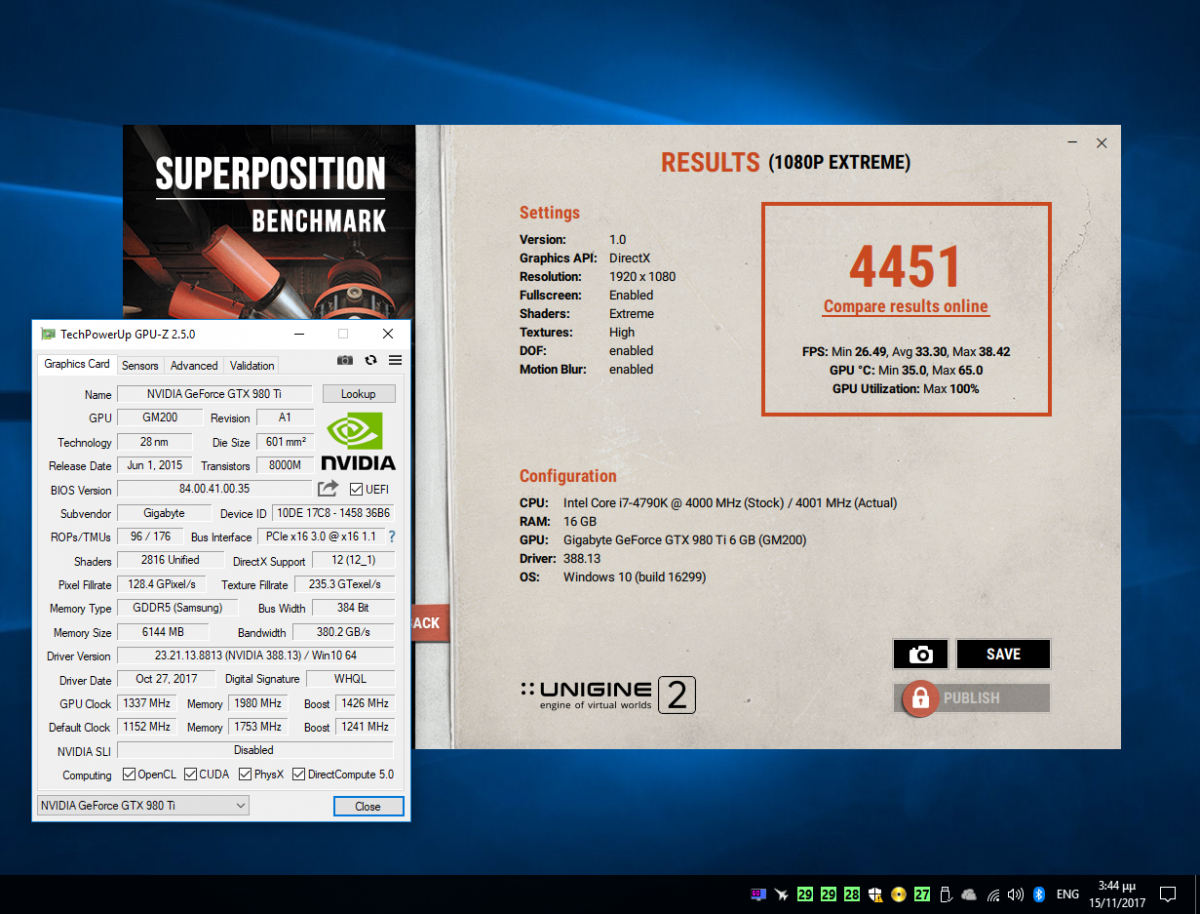Click the Default Clock value 1152 MHz
The image size is (1200, 914).
(147, 727)
